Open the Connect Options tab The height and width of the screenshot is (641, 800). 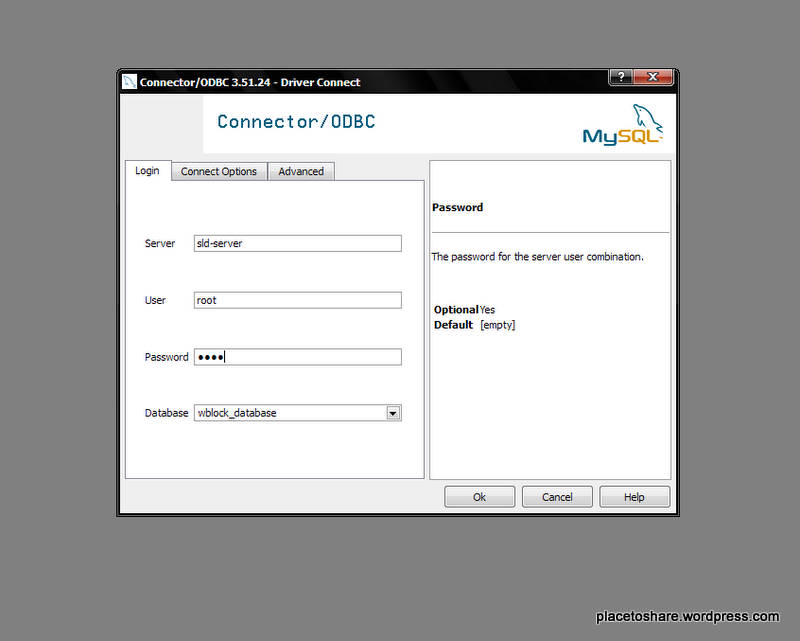[219, 171]
